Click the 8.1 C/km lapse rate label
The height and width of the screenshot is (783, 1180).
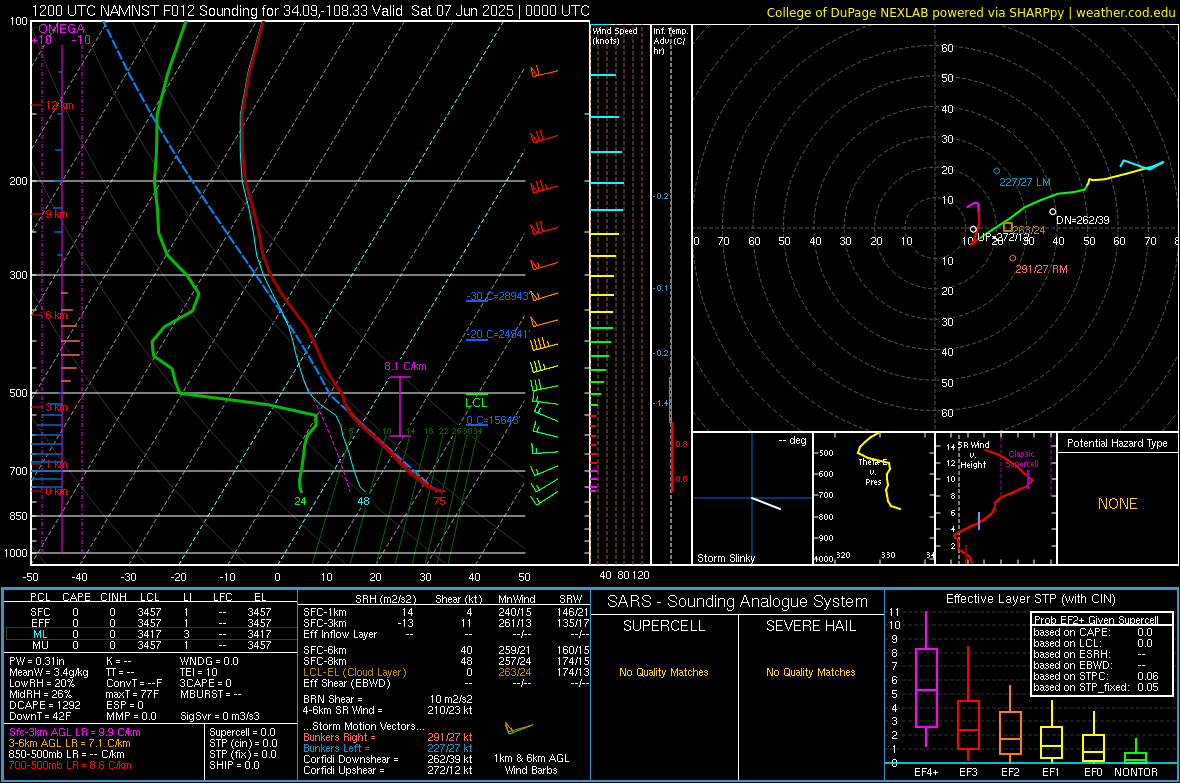click(x=405, y=367)
